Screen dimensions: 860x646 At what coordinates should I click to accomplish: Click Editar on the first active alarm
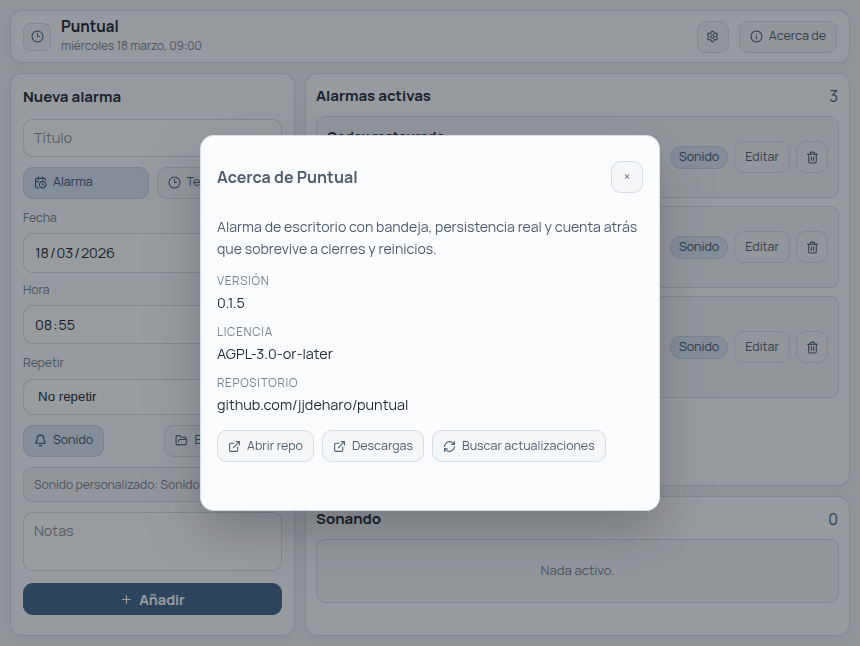coord(761,157)
